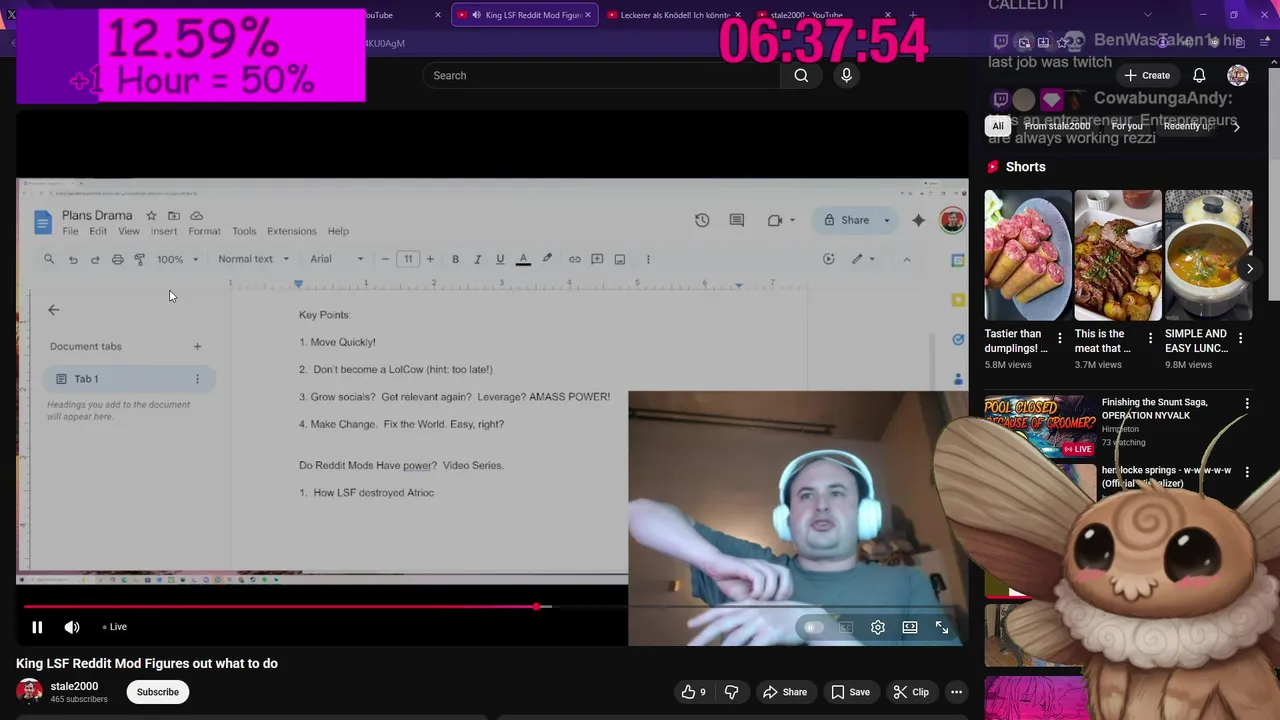Close the Leckerer als Knödel tab
This screenshot has height=720, width=1280.
[x=738, y=15]
